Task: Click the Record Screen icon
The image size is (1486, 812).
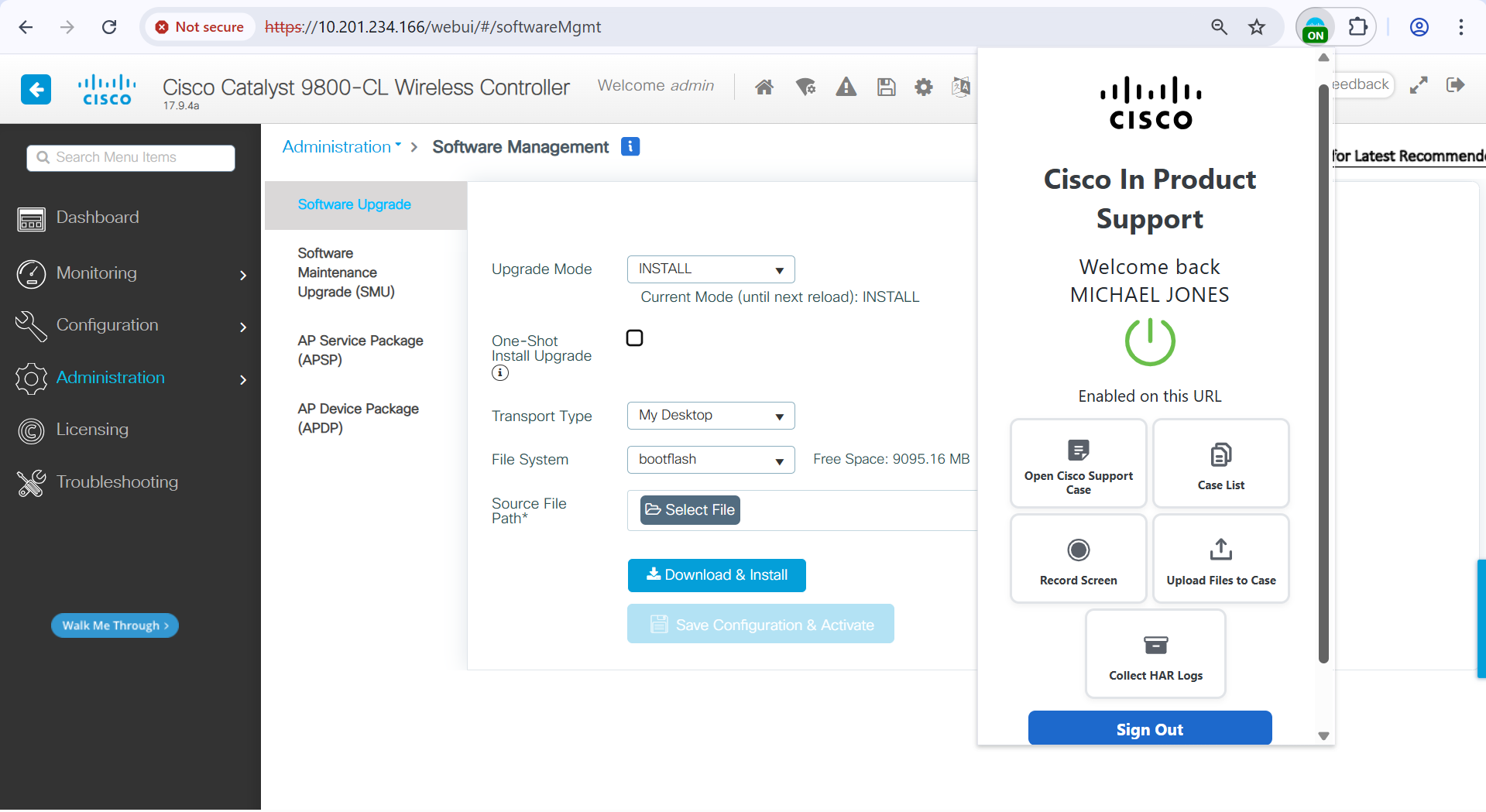Action: [1078, 550]
